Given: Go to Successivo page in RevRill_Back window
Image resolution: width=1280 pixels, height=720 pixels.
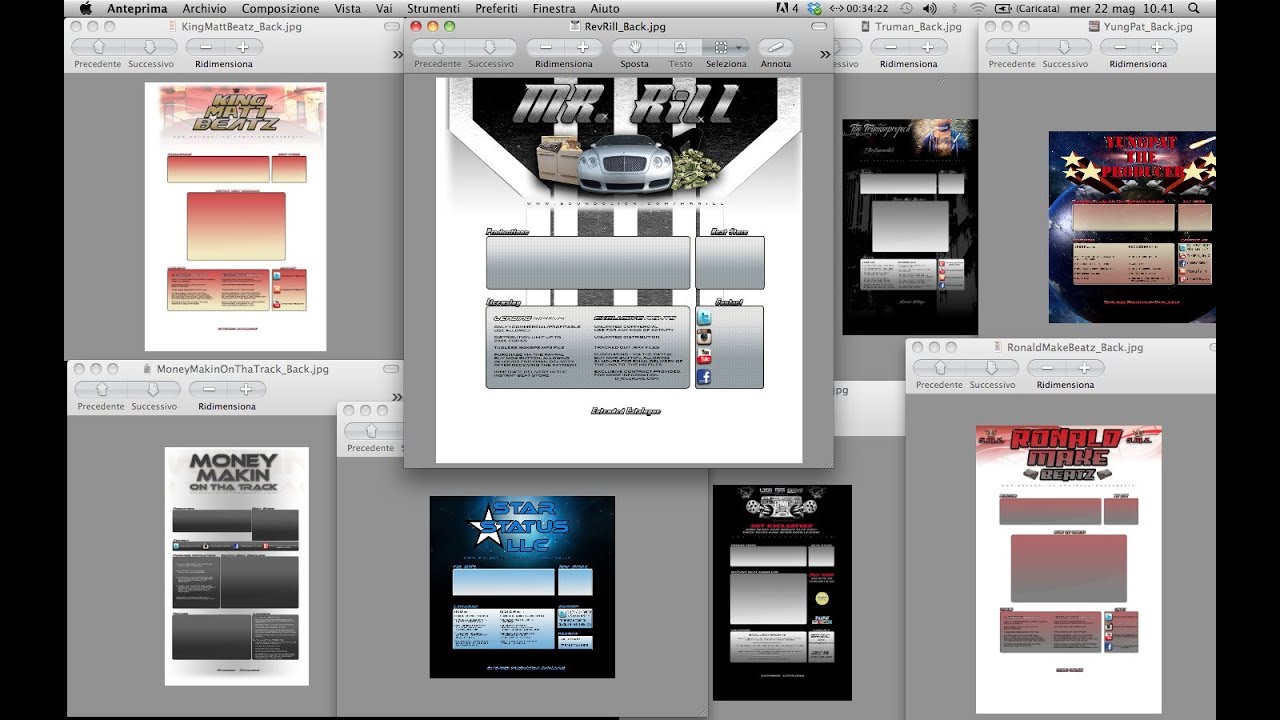Looking at the screenshot, I should pyautogui.click(x=490, y=47).
